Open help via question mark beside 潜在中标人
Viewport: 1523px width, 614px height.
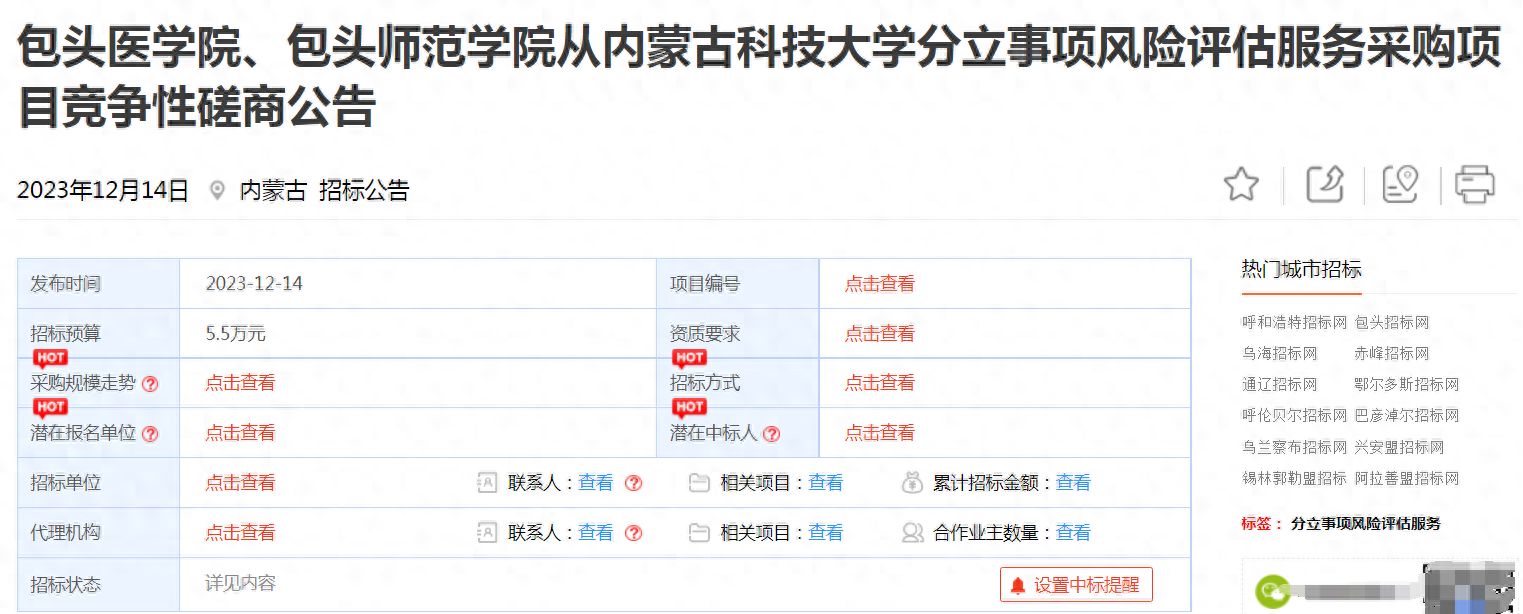click(x=770, y=434)
